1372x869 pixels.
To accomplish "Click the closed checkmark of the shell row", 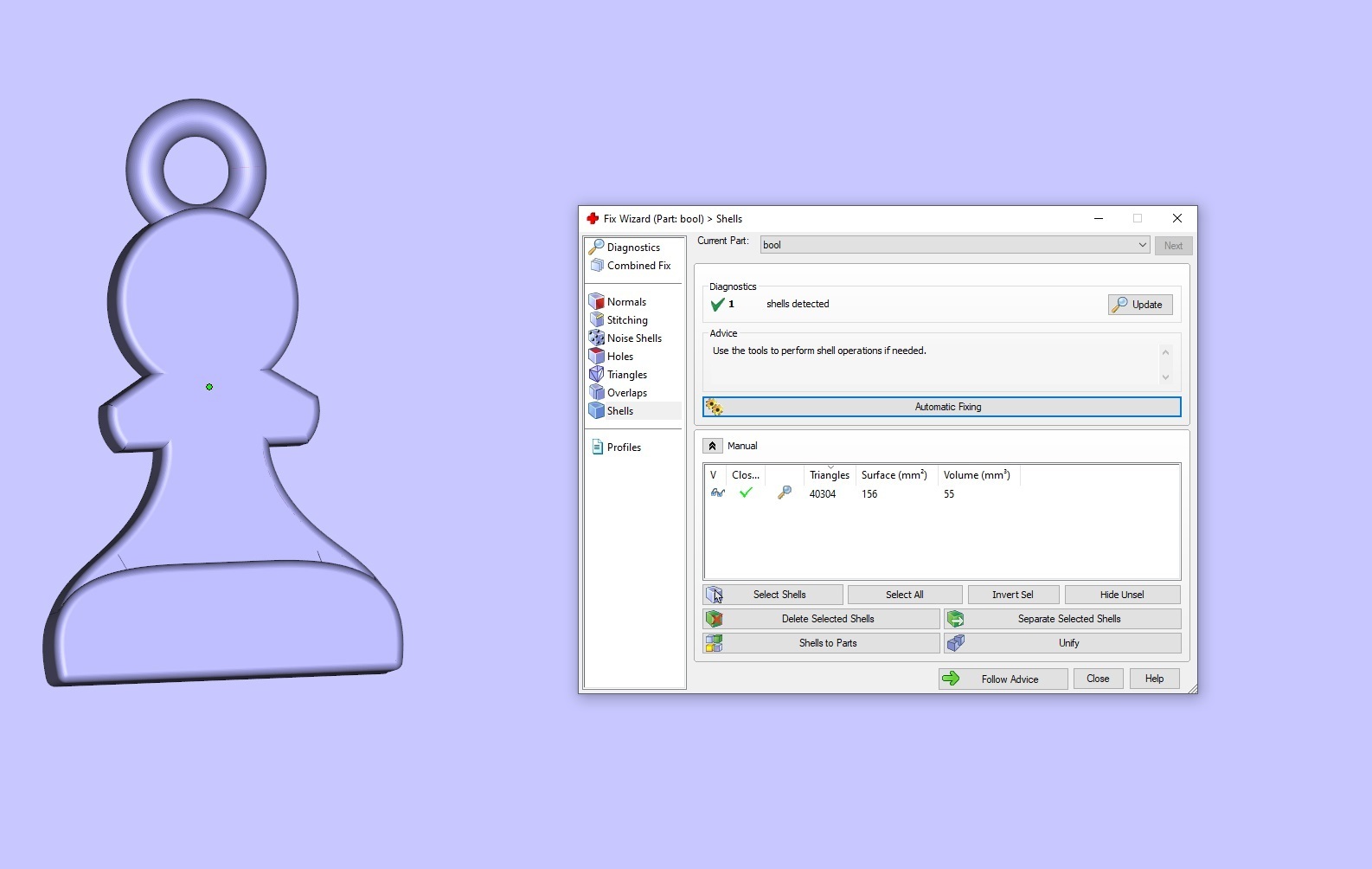I will [x=746, y=493].
